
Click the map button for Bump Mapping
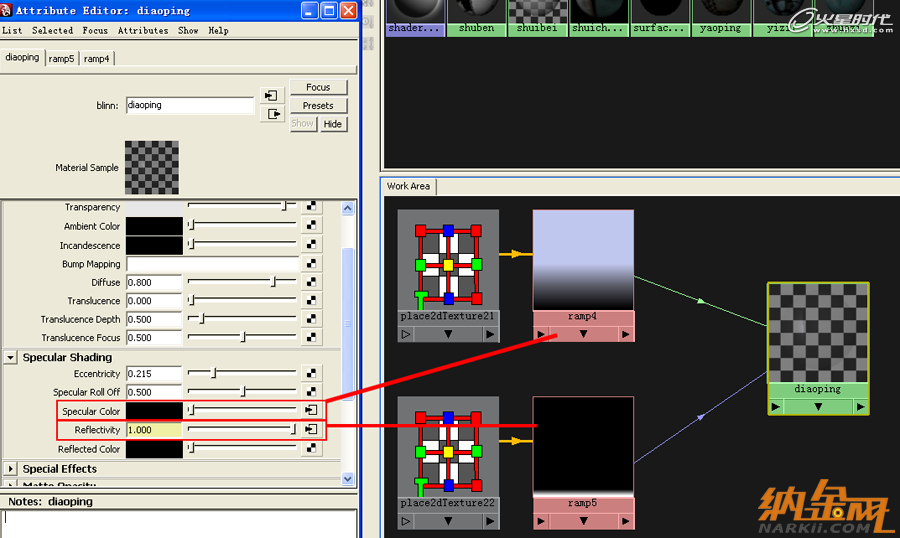click(311, 263)
